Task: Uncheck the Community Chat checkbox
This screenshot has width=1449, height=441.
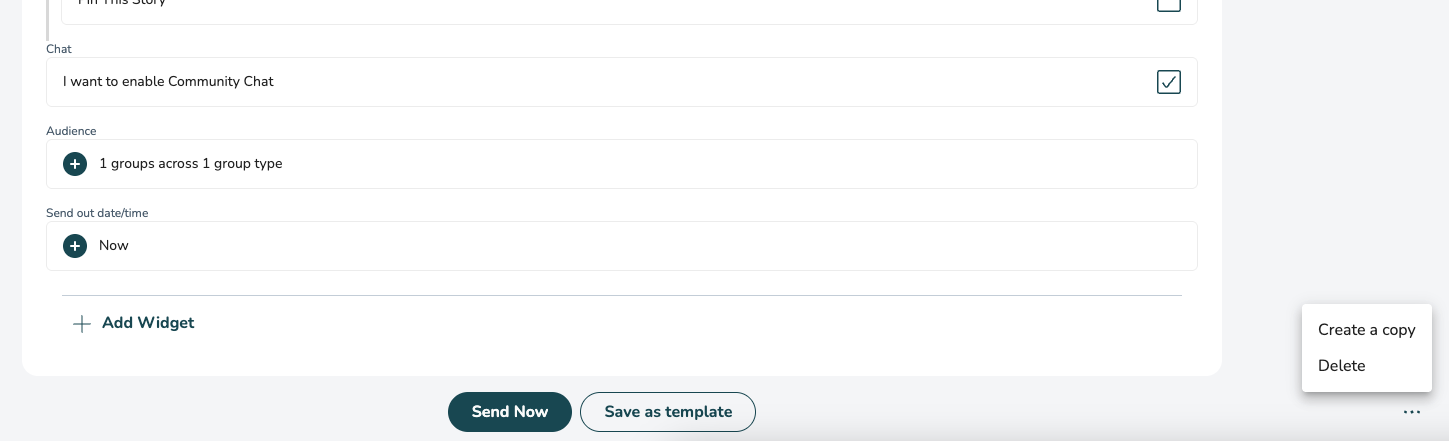Action: (x=1168, y=82)
